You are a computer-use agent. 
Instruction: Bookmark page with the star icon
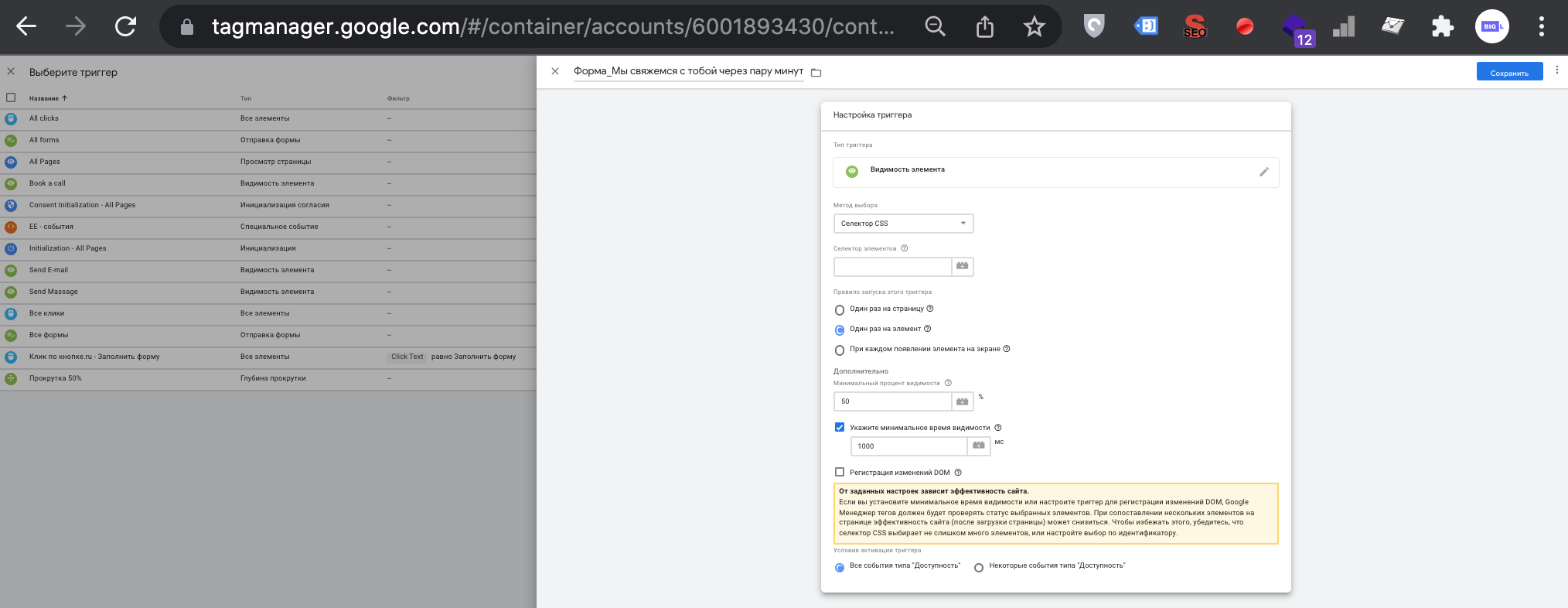click(x=1034, y=27)
